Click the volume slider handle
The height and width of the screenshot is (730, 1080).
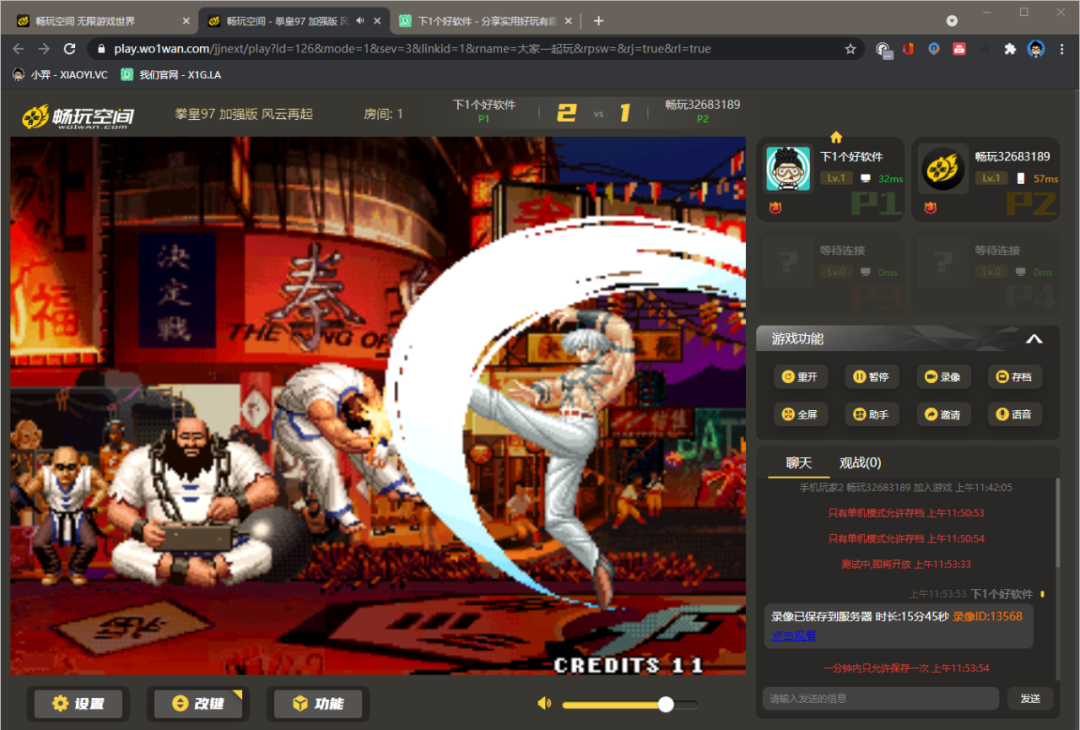pyautogui.click(x=666, y=704)
